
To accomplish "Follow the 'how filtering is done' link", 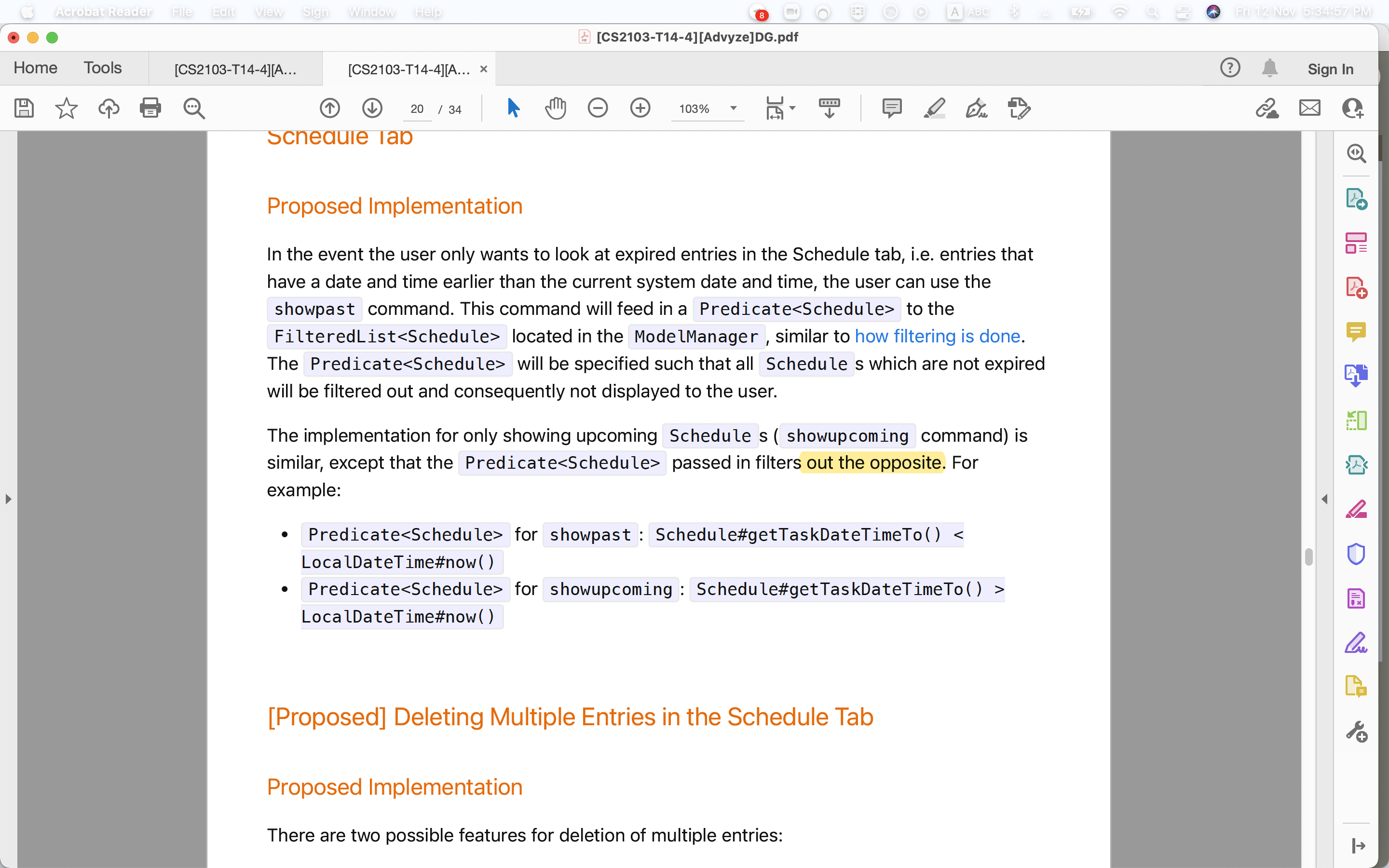I will pyautogui.click(x=937, y=337).
